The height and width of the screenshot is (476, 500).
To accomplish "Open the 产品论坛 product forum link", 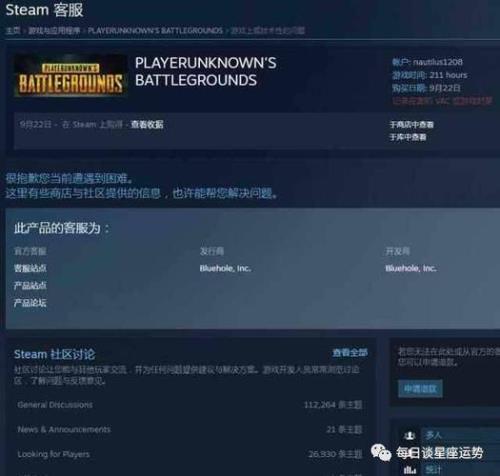I will pyautogui.click(x=30, y=303).
